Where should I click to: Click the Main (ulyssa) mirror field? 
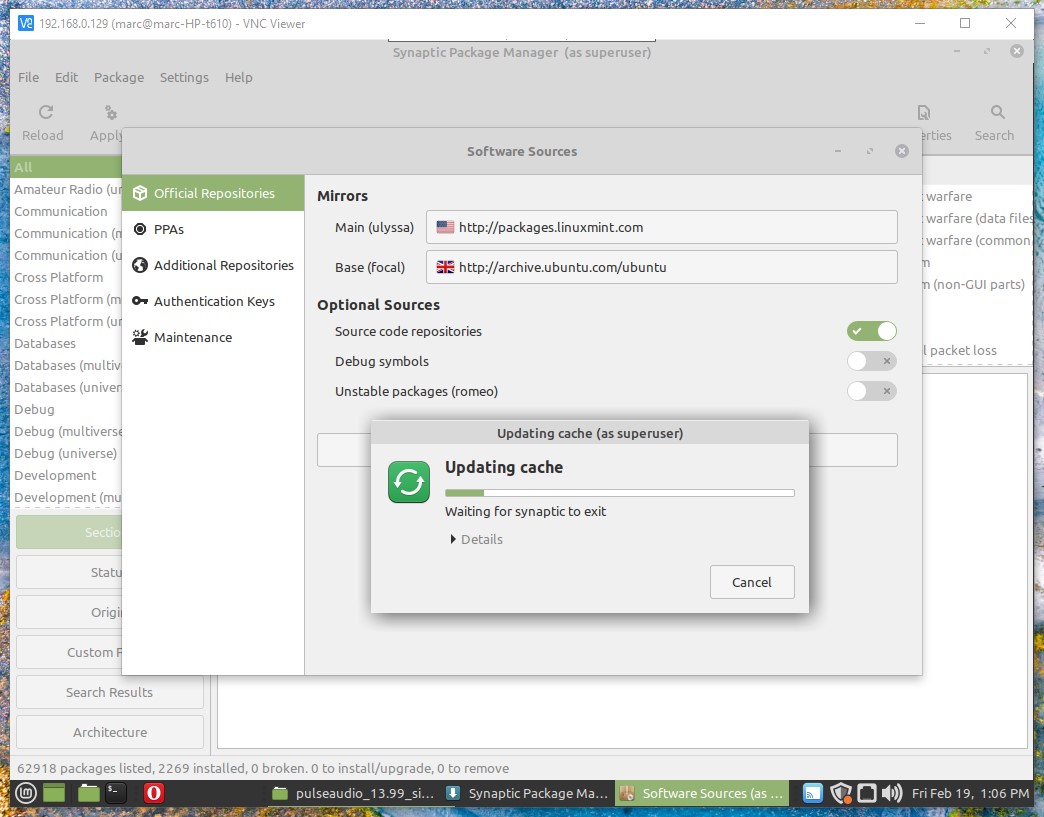pyautogui.click(x=662, y=227)
